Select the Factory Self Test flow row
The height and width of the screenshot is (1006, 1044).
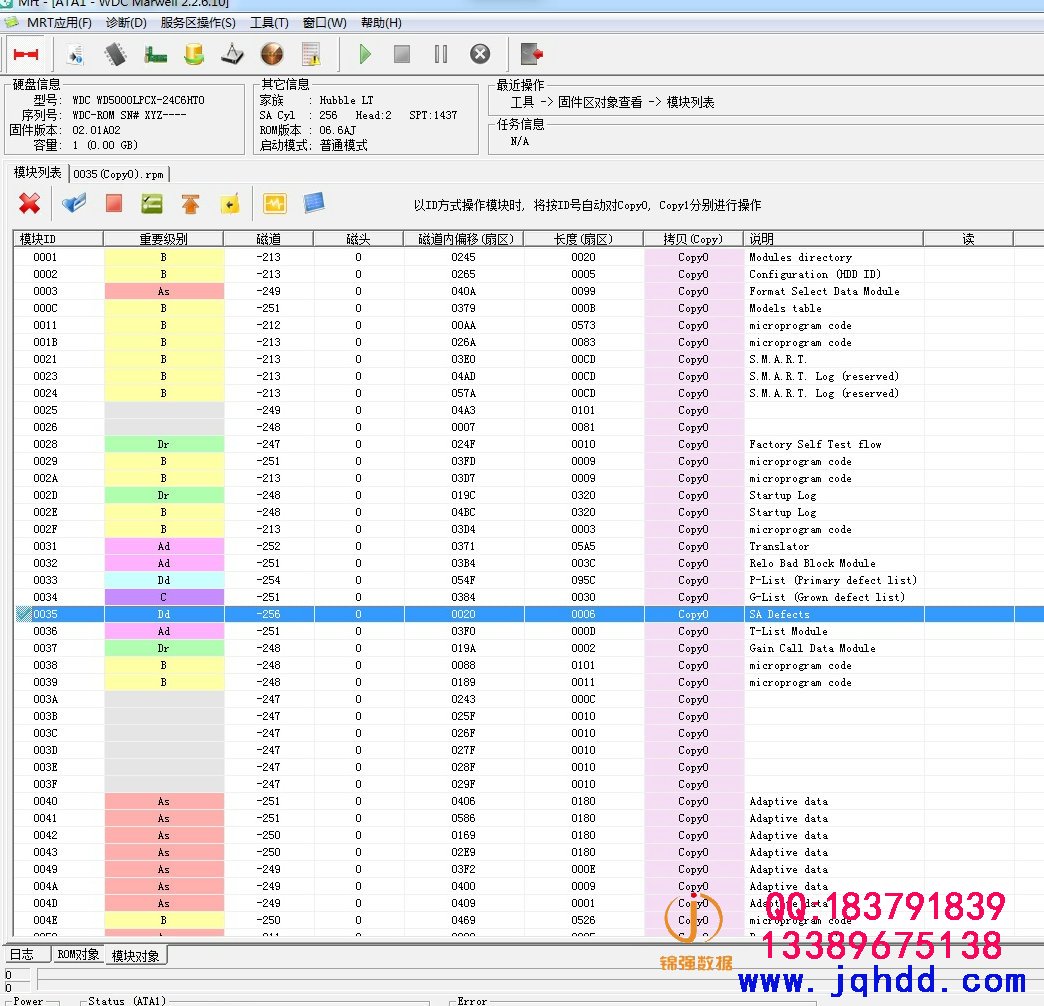pos(529,444)
